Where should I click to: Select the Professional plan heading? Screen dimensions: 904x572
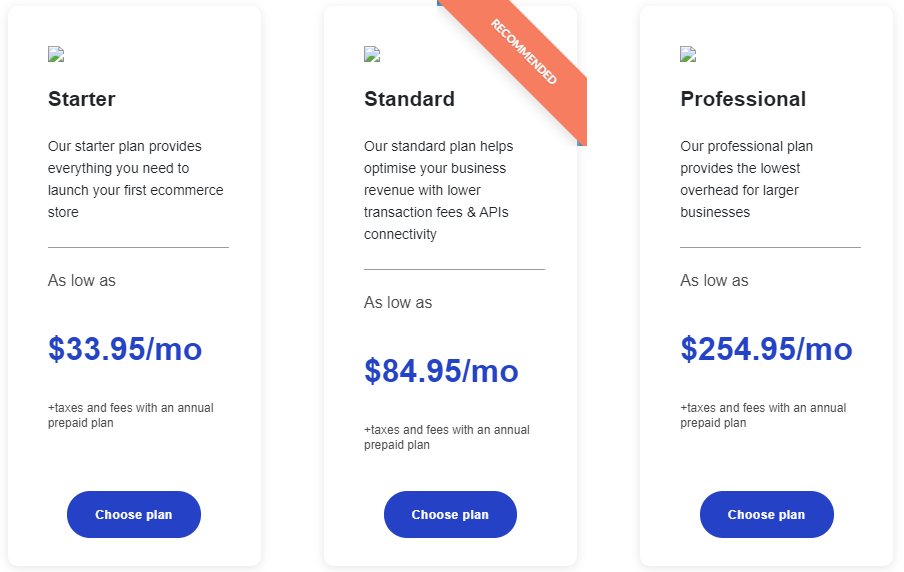click(x=743, y=99)
